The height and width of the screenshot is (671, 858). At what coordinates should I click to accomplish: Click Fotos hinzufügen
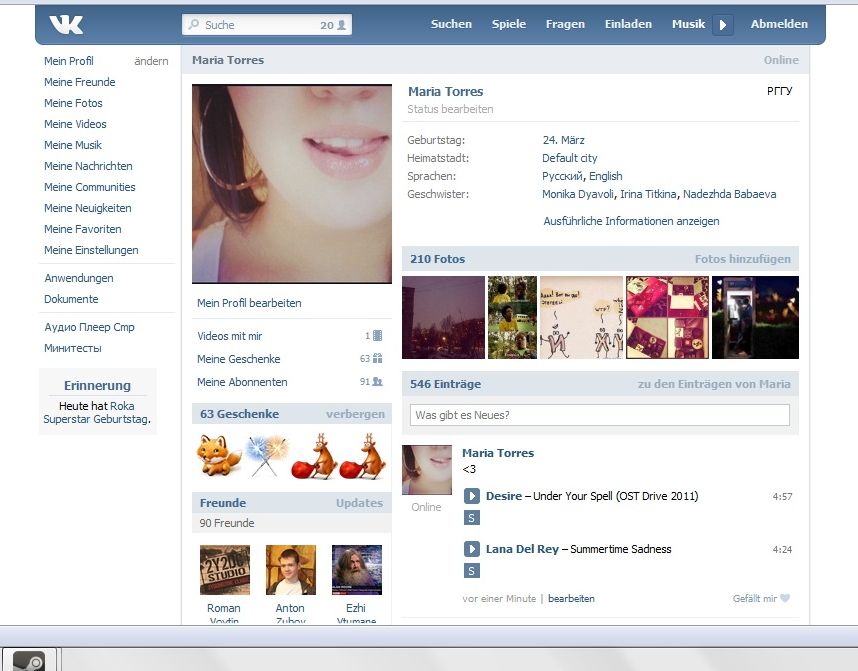pyautogui.click(x=743, y=259)
